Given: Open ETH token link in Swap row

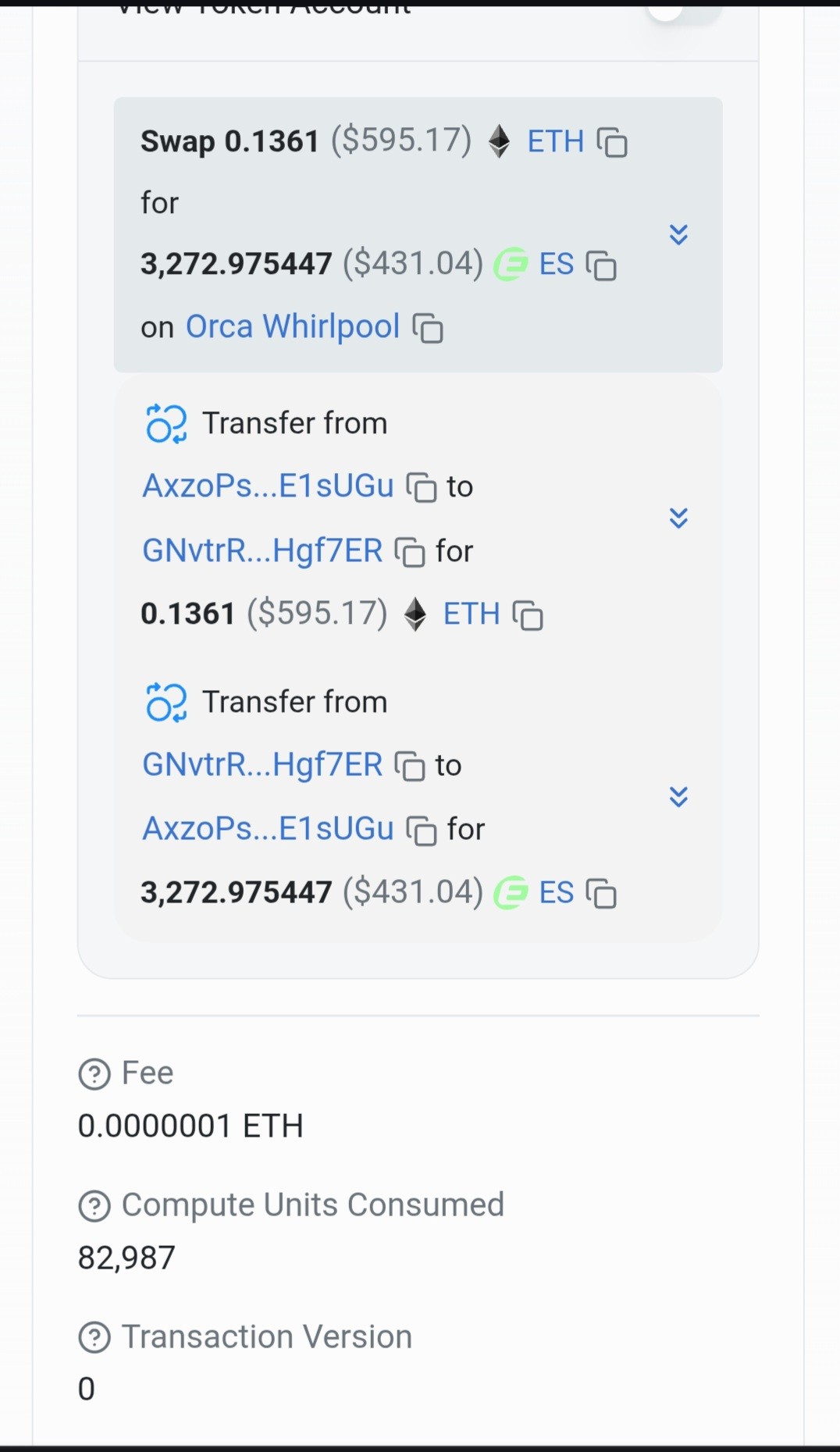Looking at the screenshot, I should 555,141.
